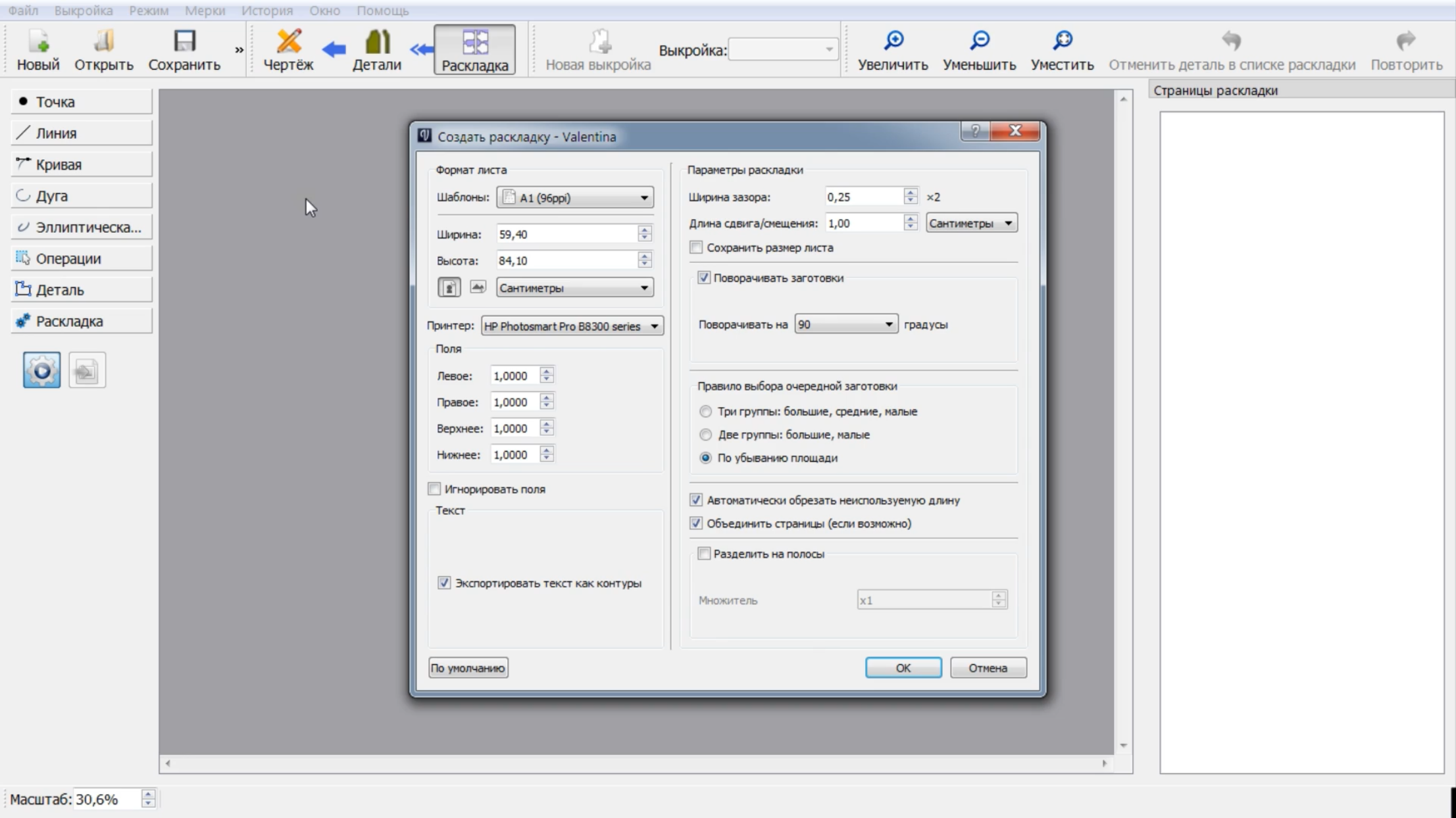Click the Уменьшить zoom out icon
The width and height of the screenshot is (1456, 818).
[979, 50]
